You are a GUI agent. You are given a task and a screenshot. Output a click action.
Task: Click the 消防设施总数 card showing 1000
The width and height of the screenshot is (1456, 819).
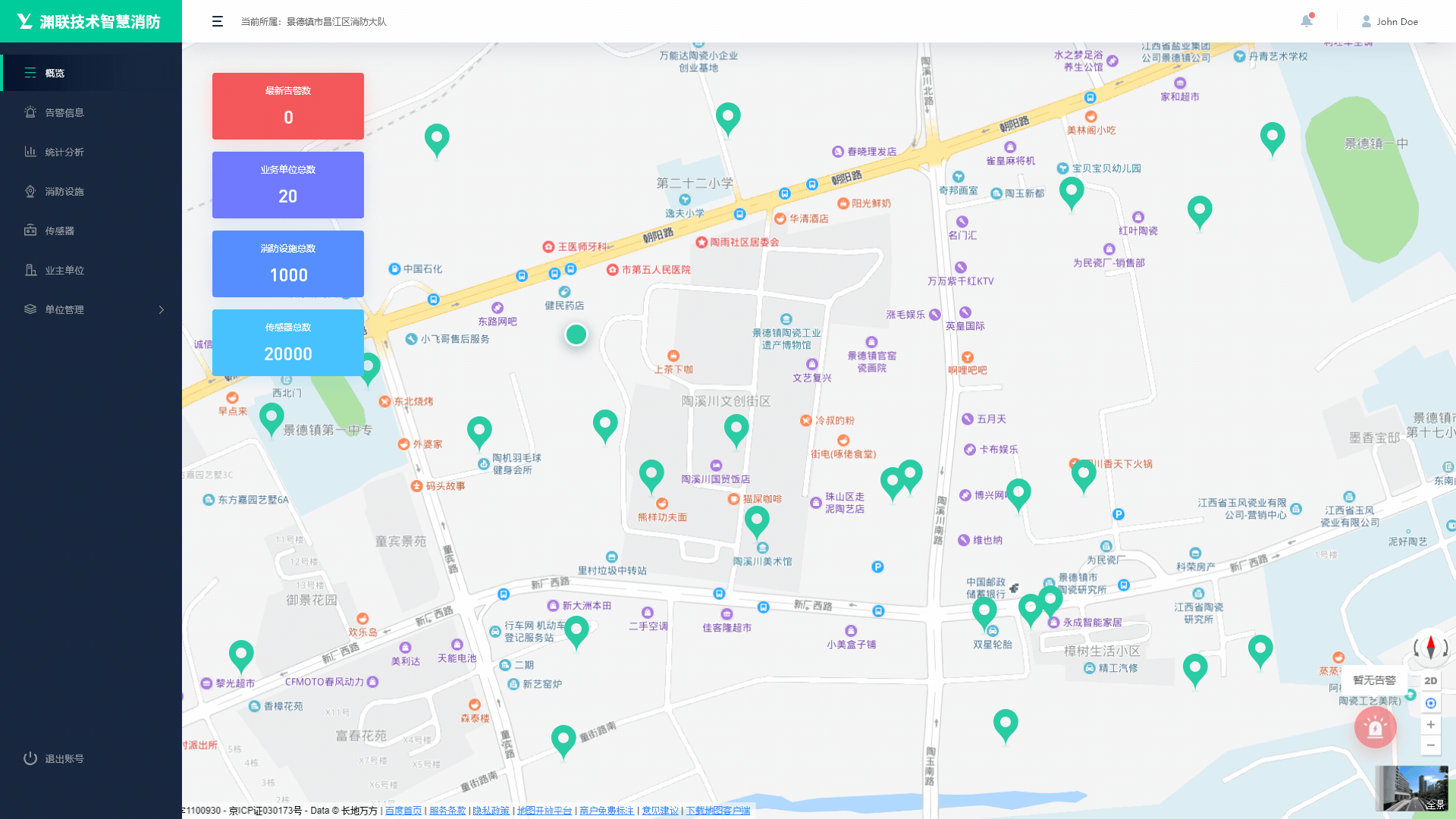(288, 264)
